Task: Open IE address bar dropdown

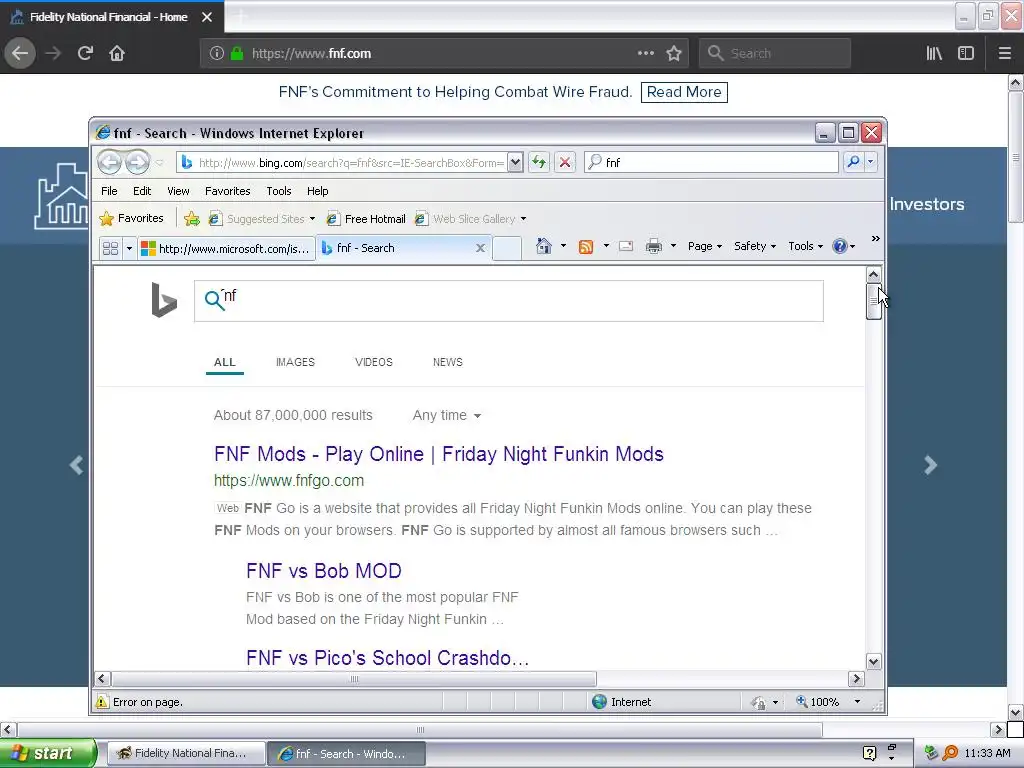Action: tap(515, 162)
